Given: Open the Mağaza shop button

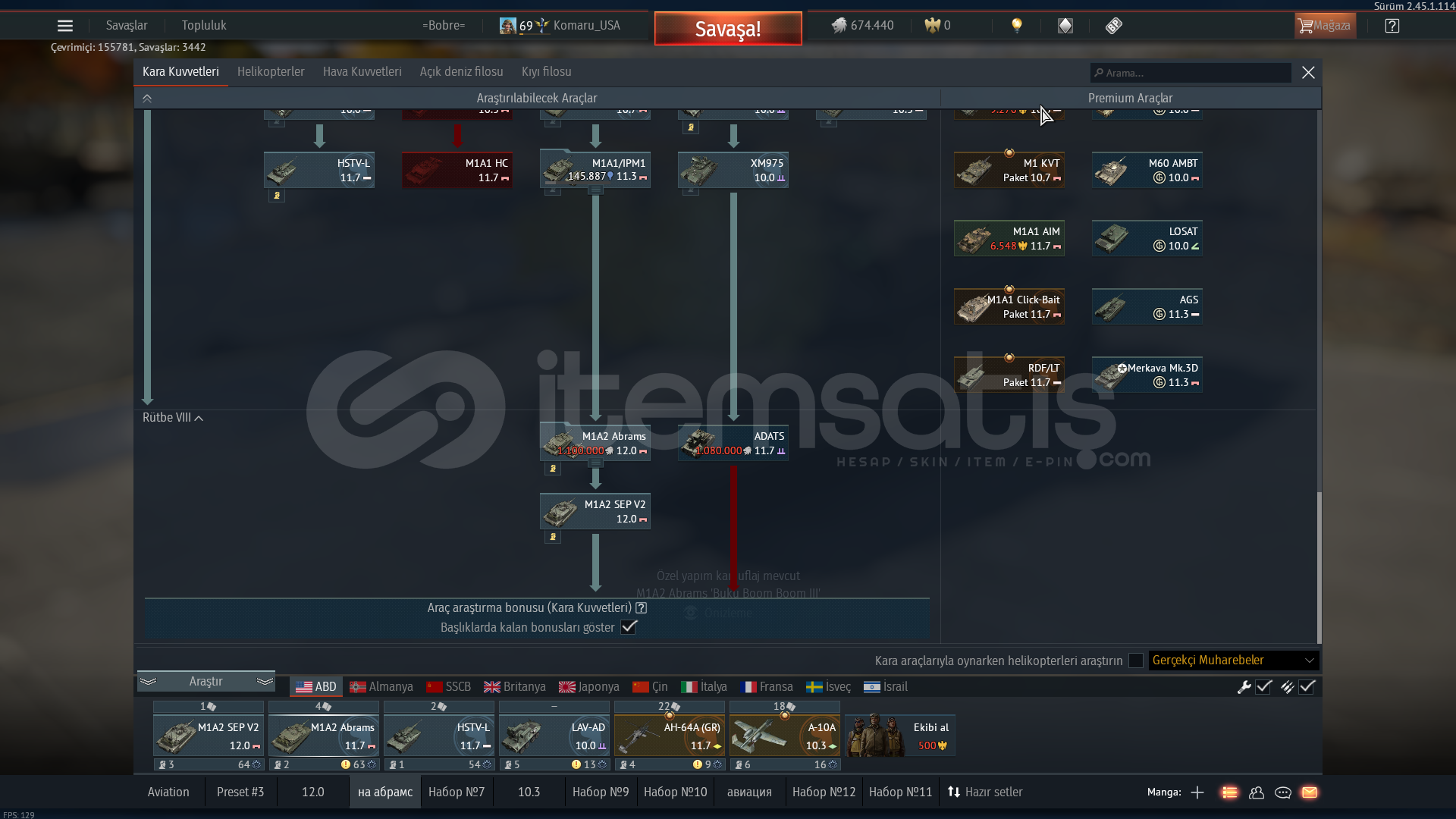Looking at the screenshot, I should click(x=1326, y=26).
